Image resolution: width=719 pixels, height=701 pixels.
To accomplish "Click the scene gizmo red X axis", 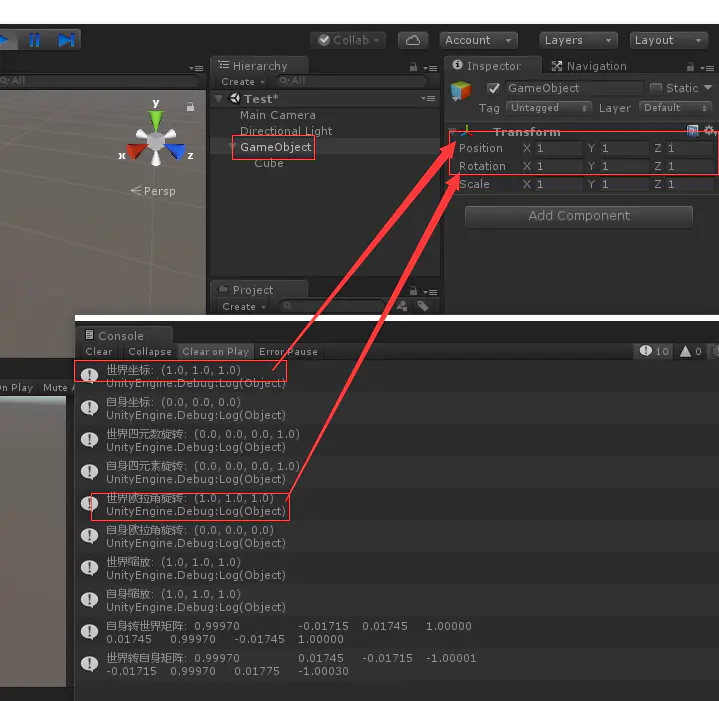I will [x=135, y=151].
